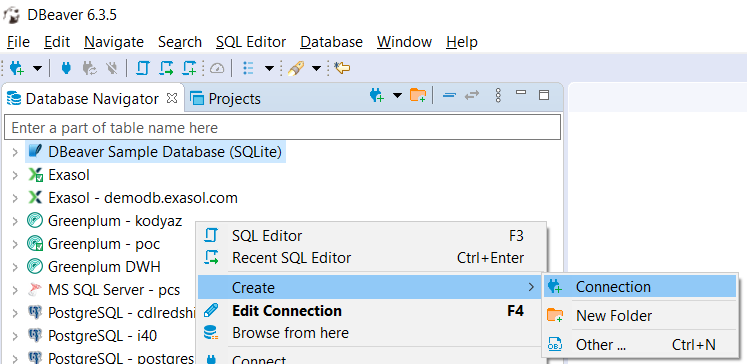Open the File menu
The image size is (747, 364).
point(18,42)
